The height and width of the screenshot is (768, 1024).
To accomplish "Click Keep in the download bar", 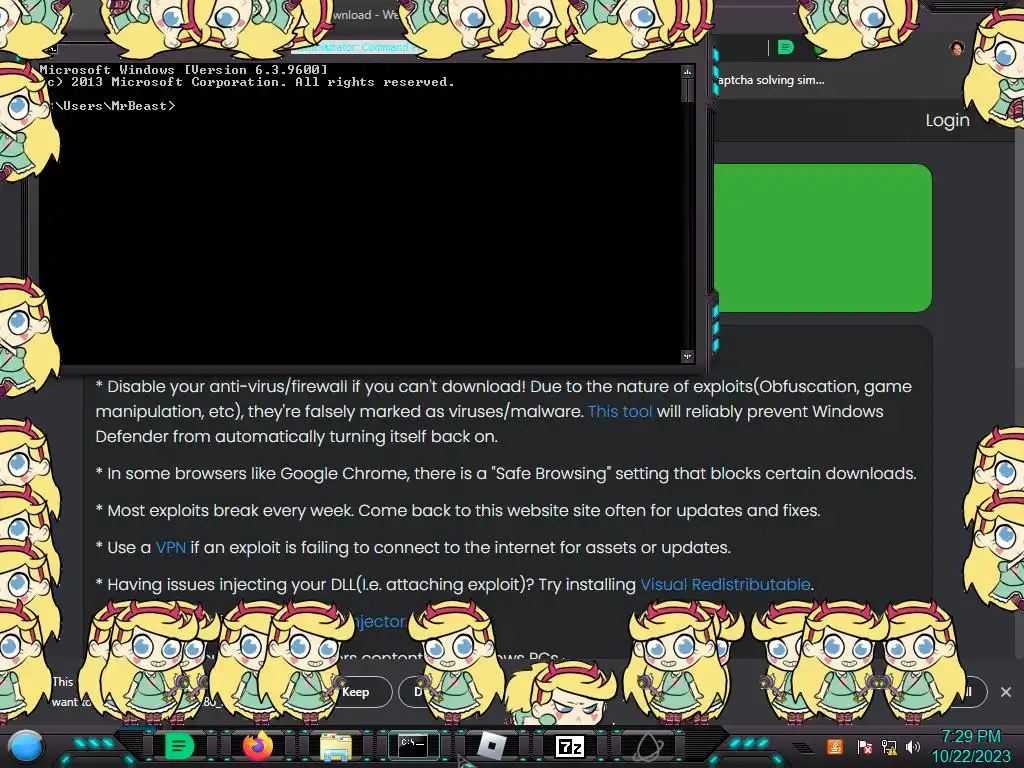I will pyautogui.click(x=355, y=692).
